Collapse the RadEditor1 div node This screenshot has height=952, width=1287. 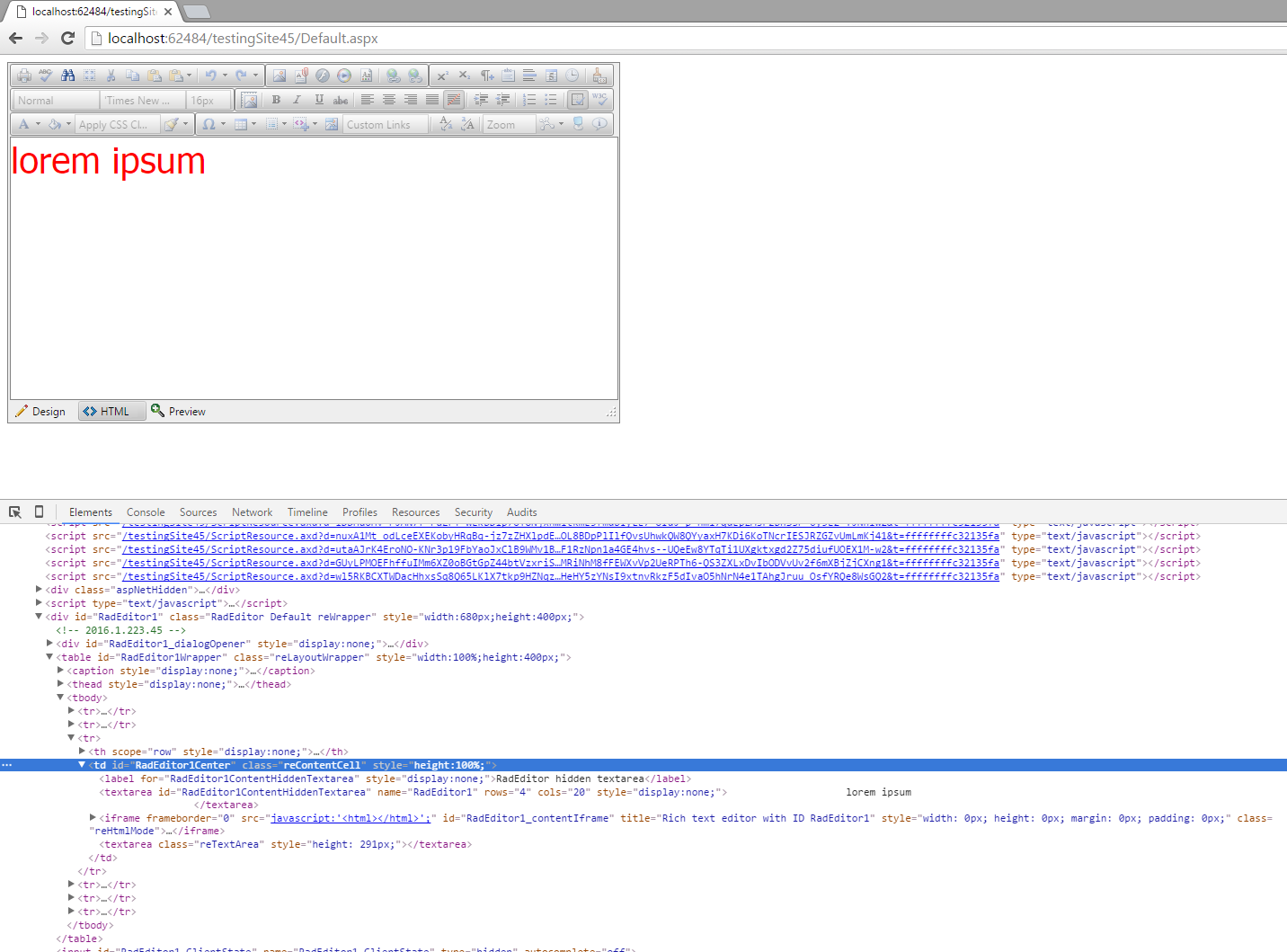(x=39, y=617)
